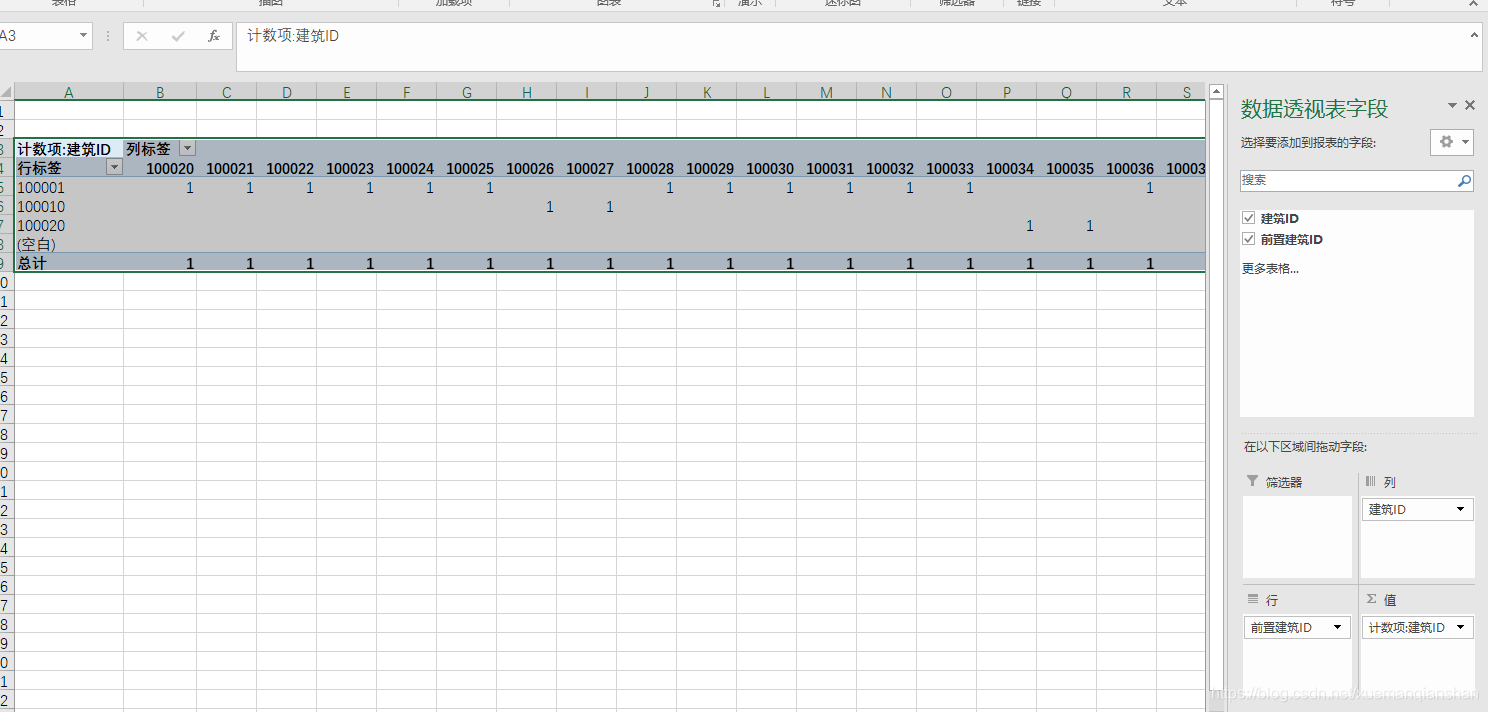Image resolution: width=1488 pixels, height=712 pixels.
Task: Toggle the 前置建筑ID field checkbox
Action: 1248,239
